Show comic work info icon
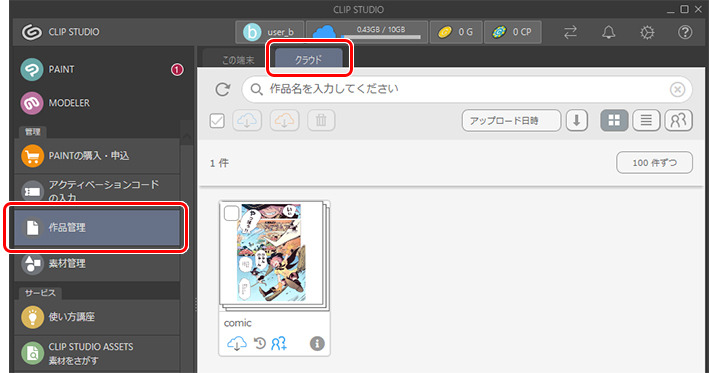Image resolution: width=709 pixels, height=373 pixels. [x=317, y=344]
